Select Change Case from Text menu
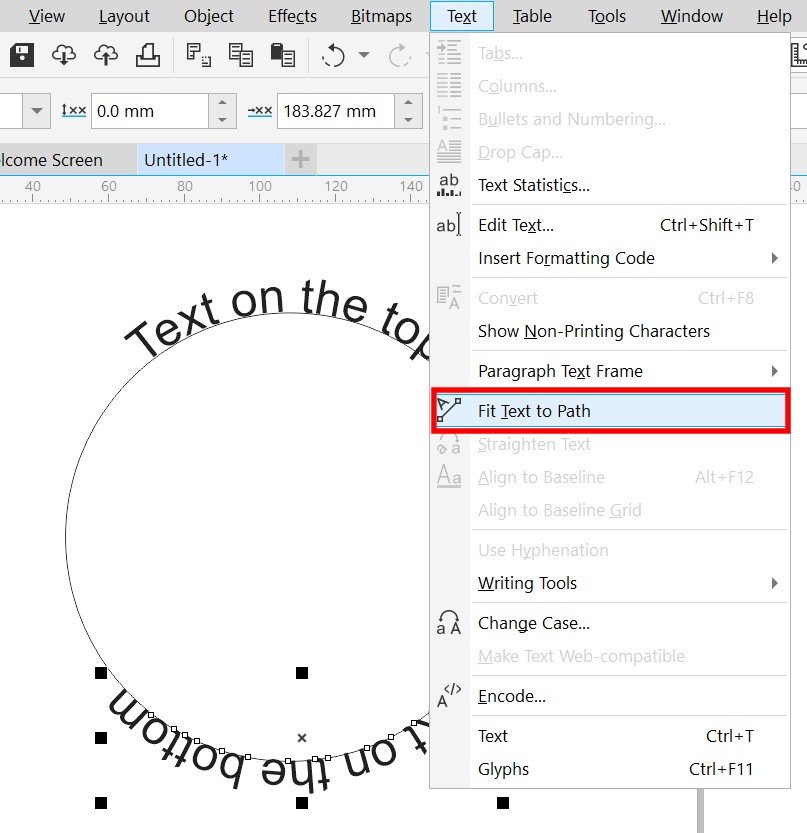Screen dimensions: 807x833 point(533,623)
